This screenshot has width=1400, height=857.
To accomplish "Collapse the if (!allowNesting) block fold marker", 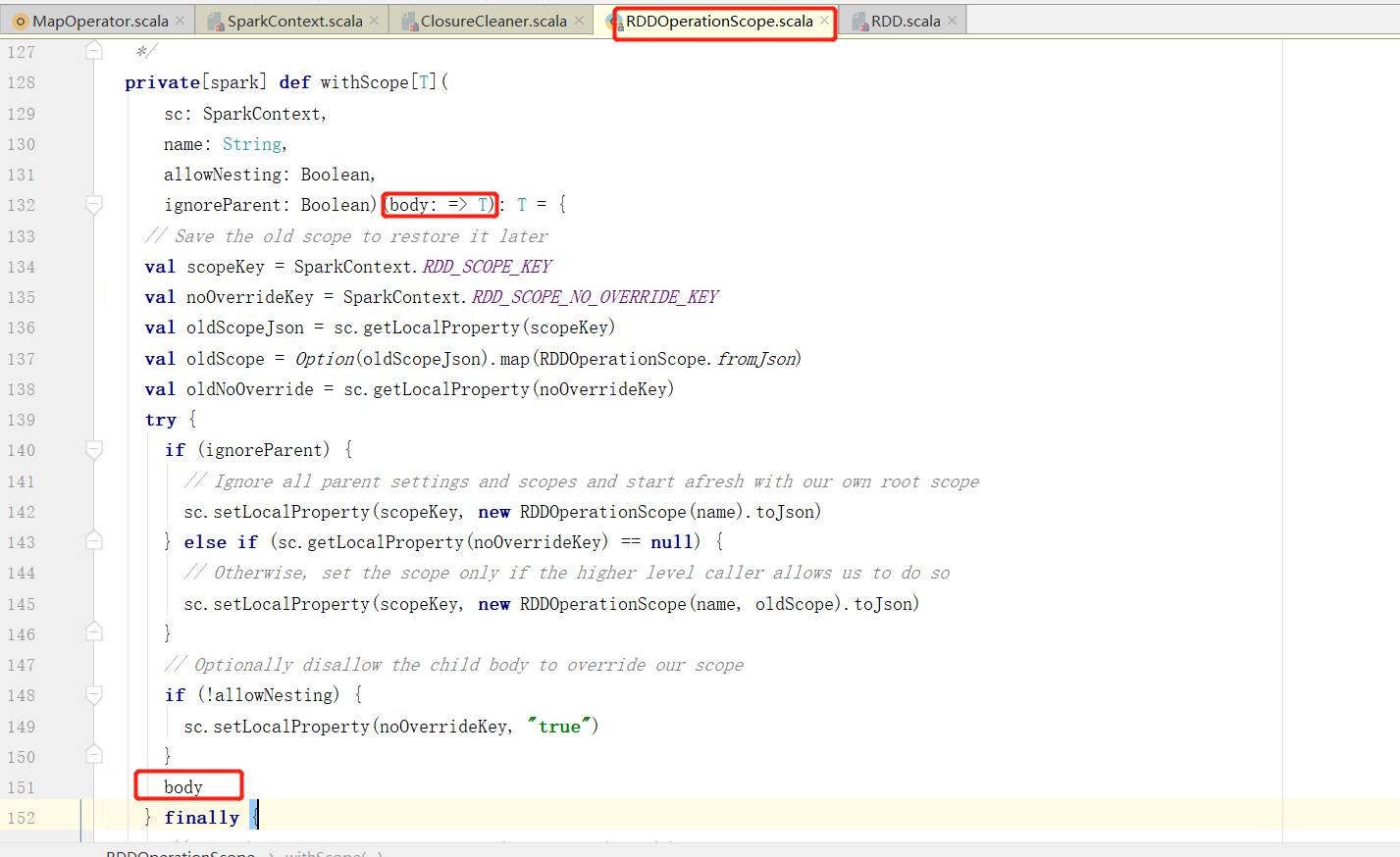I will (93, 695).
